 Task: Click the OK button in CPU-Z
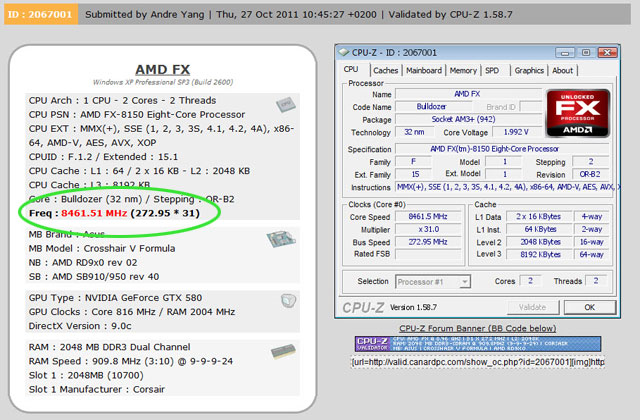(x=589, y=307)
